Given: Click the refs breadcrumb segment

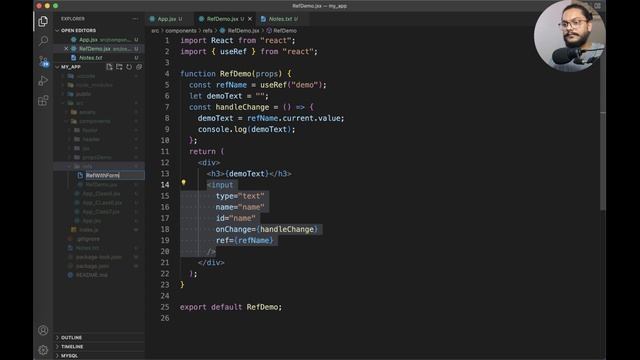Looking at the screenshot, I should pyautogui.click(x=207, y=31).
